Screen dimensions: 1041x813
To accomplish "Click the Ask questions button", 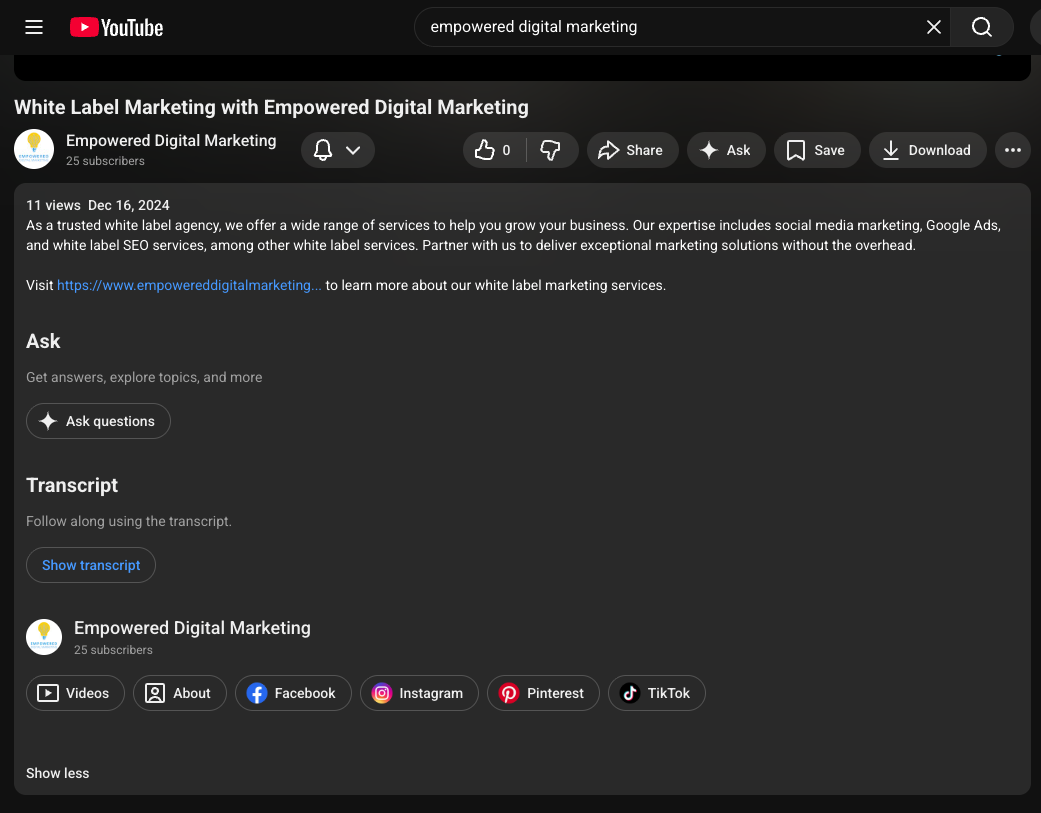I will (97, 421).
